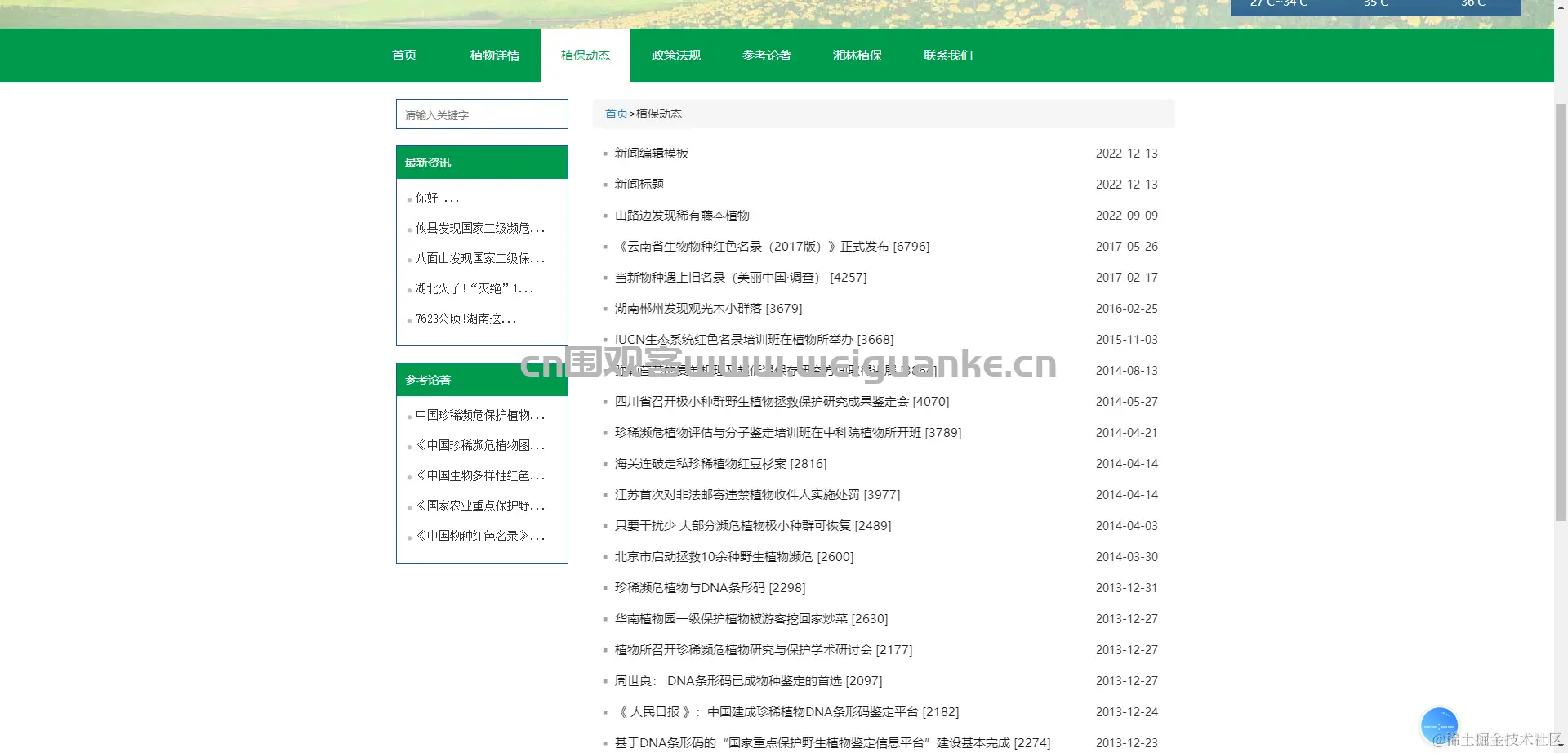Click the date 2017-05-26

click(x=1126, y=247)
